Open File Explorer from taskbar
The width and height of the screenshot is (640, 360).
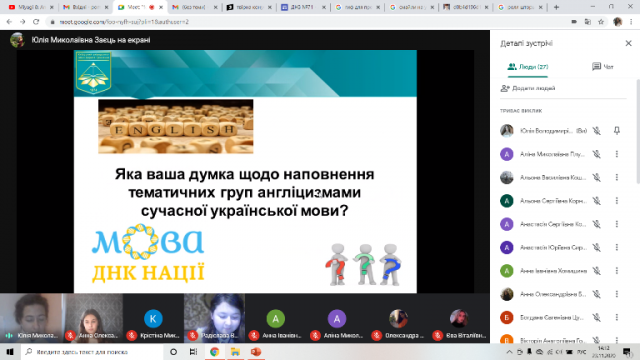point(235,351)
